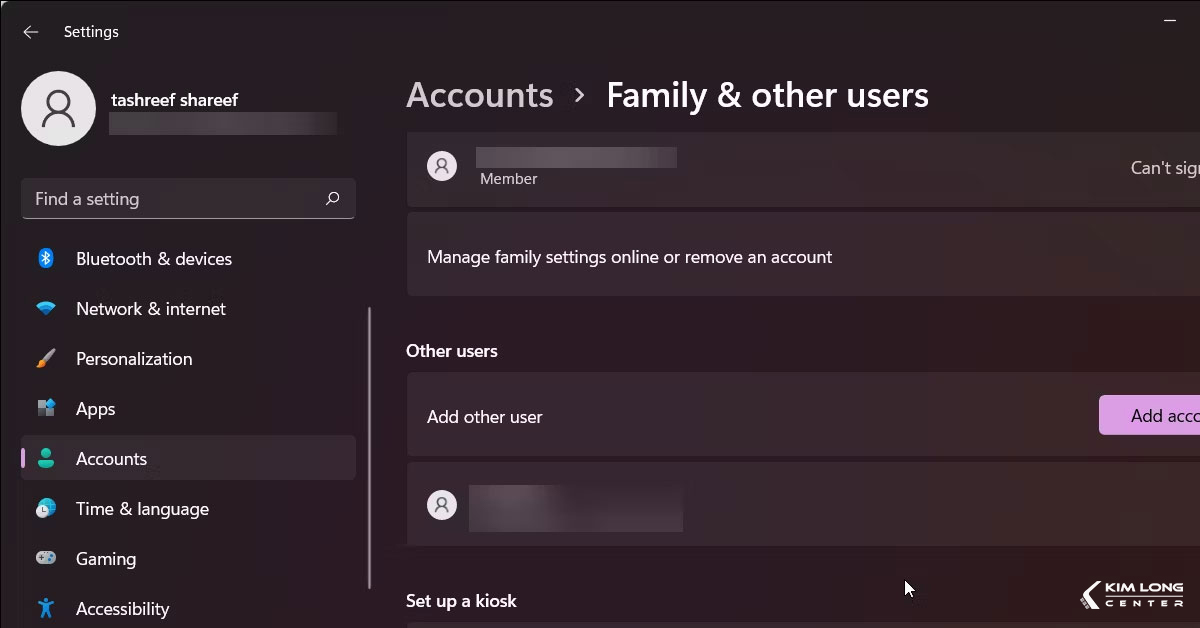
Task: Click the search magnifier icon
Action: pos(333,199)
